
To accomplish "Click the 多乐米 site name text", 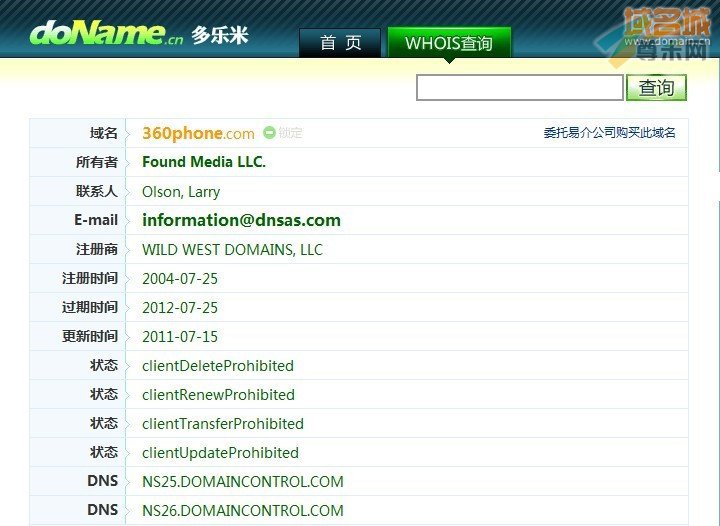I will 220,35.
